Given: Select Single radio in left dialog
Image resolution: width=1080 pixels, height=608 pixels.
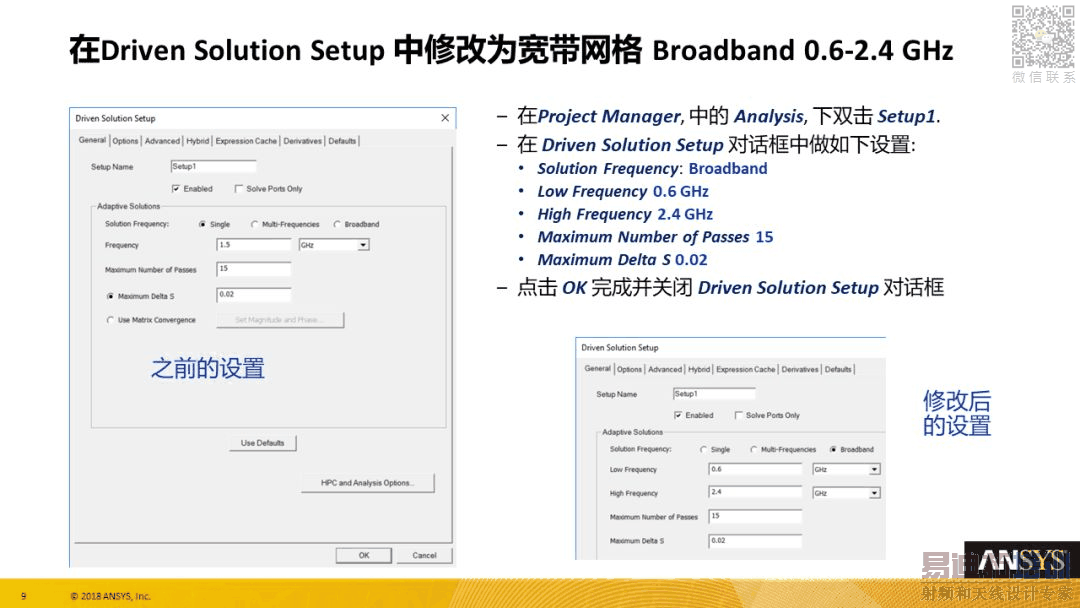Looking at the screenshot, I should click(202, 224).
